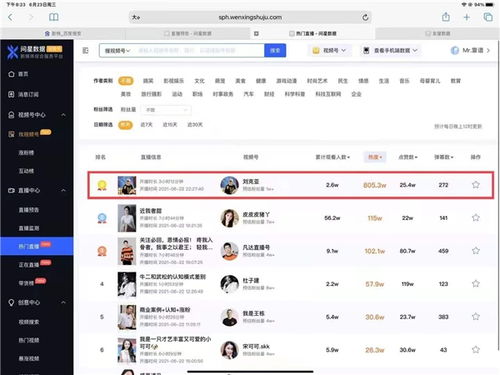This screenshot has height=375, width=500.
Task: Open the Safari tabs overview icon
Action: tap(488, 17)
